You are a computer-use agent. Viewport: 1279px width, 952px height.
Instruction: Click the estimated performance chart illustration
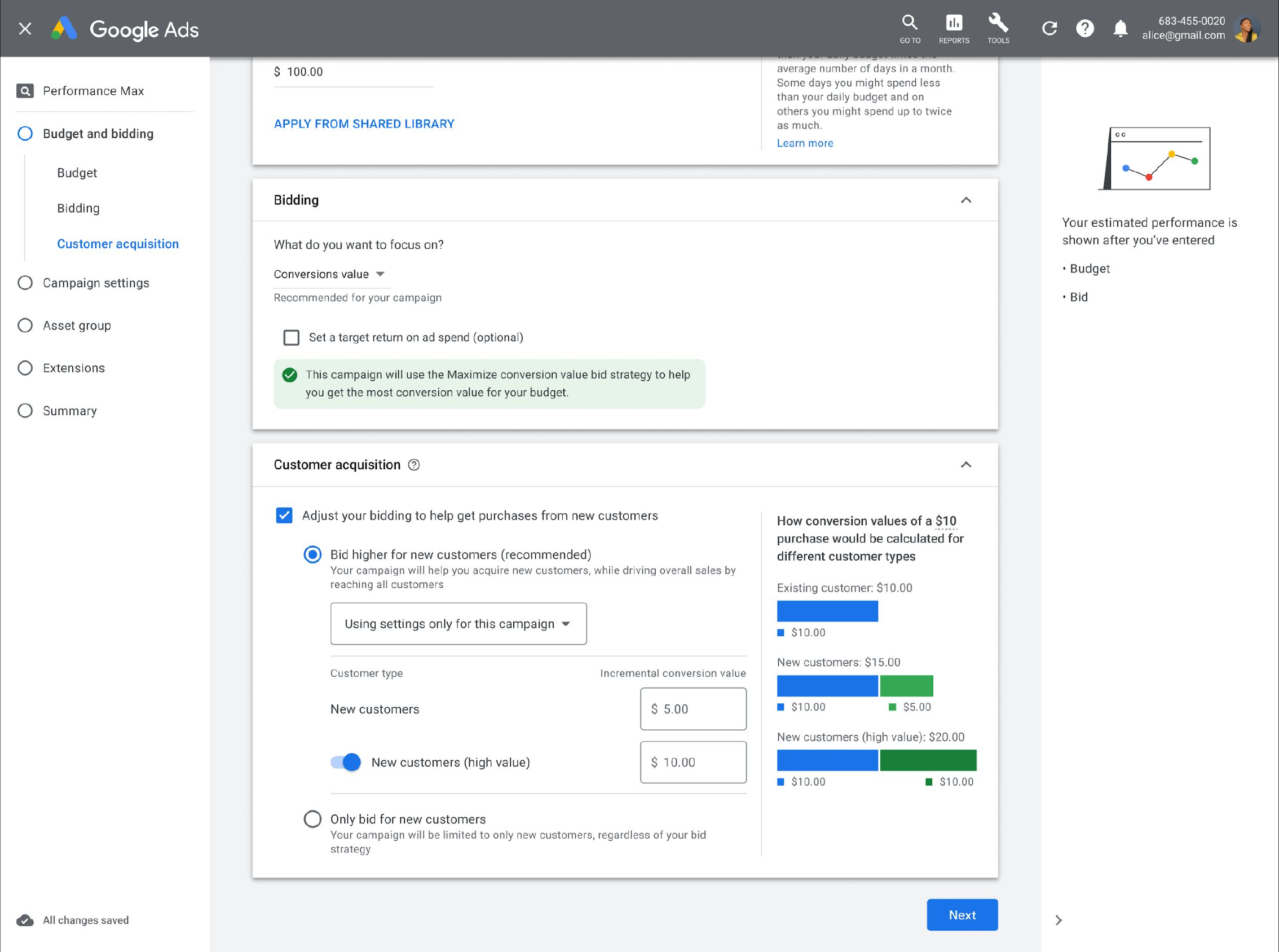[1154, 158]
